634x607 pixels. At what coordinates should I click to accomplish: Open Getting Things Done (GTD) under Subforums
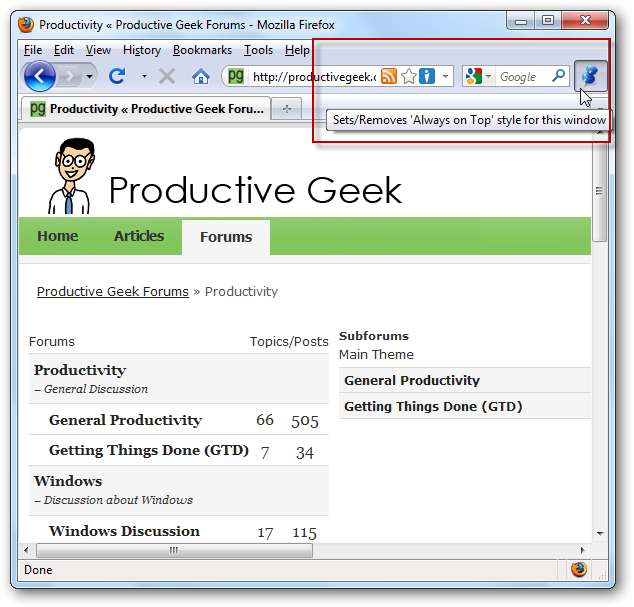[433, 406]
